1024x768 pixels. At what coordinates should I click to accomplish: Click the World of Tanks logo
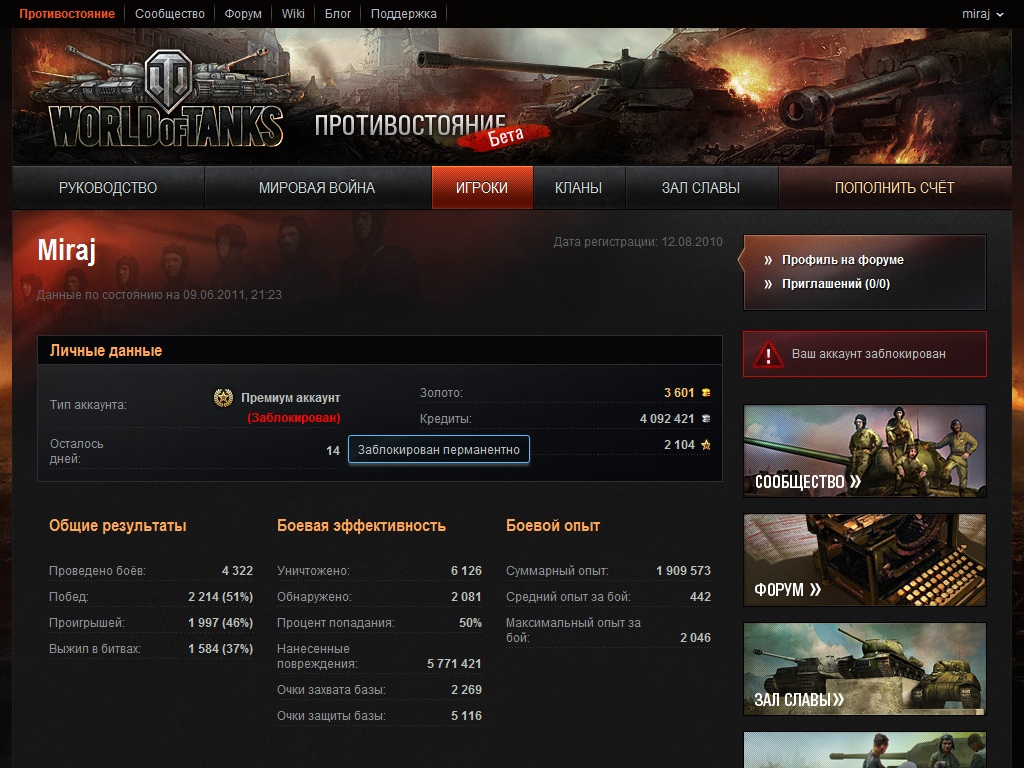167,98
